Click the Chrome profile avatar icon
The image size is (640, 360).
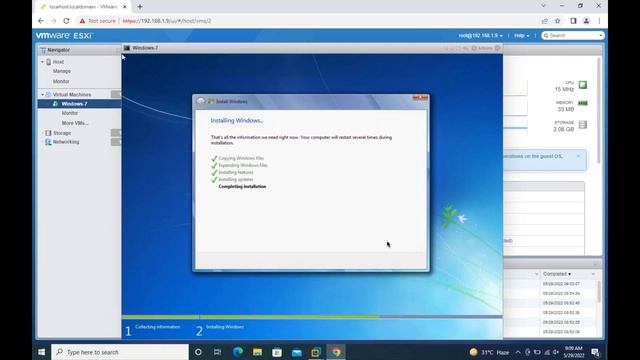point(587,21)
